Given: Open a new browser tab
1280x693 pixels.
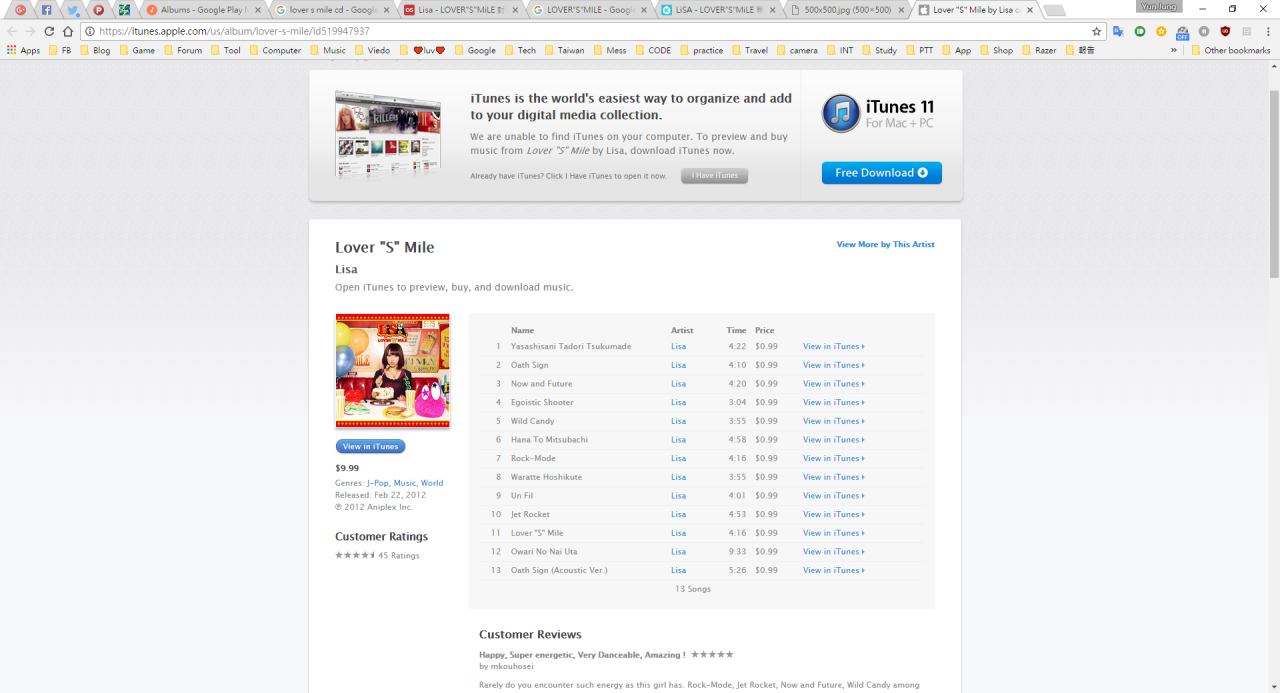Looking at the screenshot, I should pyautogui.click(x=1056, y=10).
